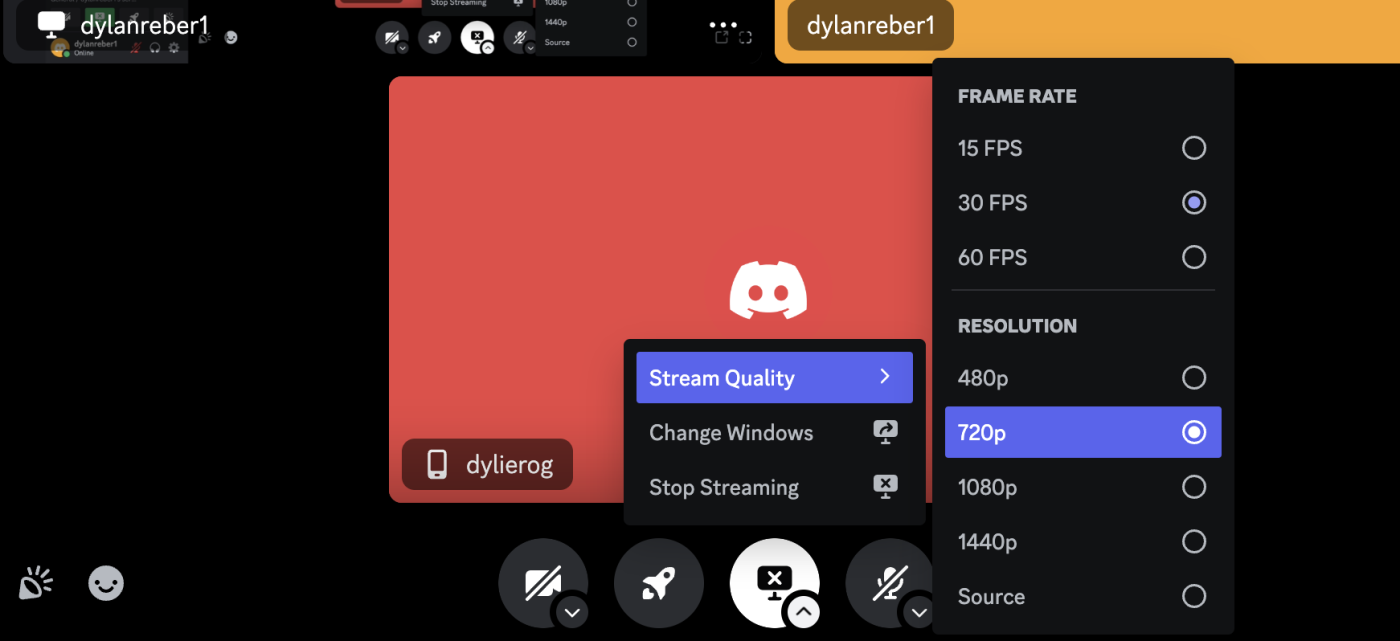Viewport: 1400px width, 641px height.
Task: Select the tiny Source radio in stream preview
Action: 632,42
